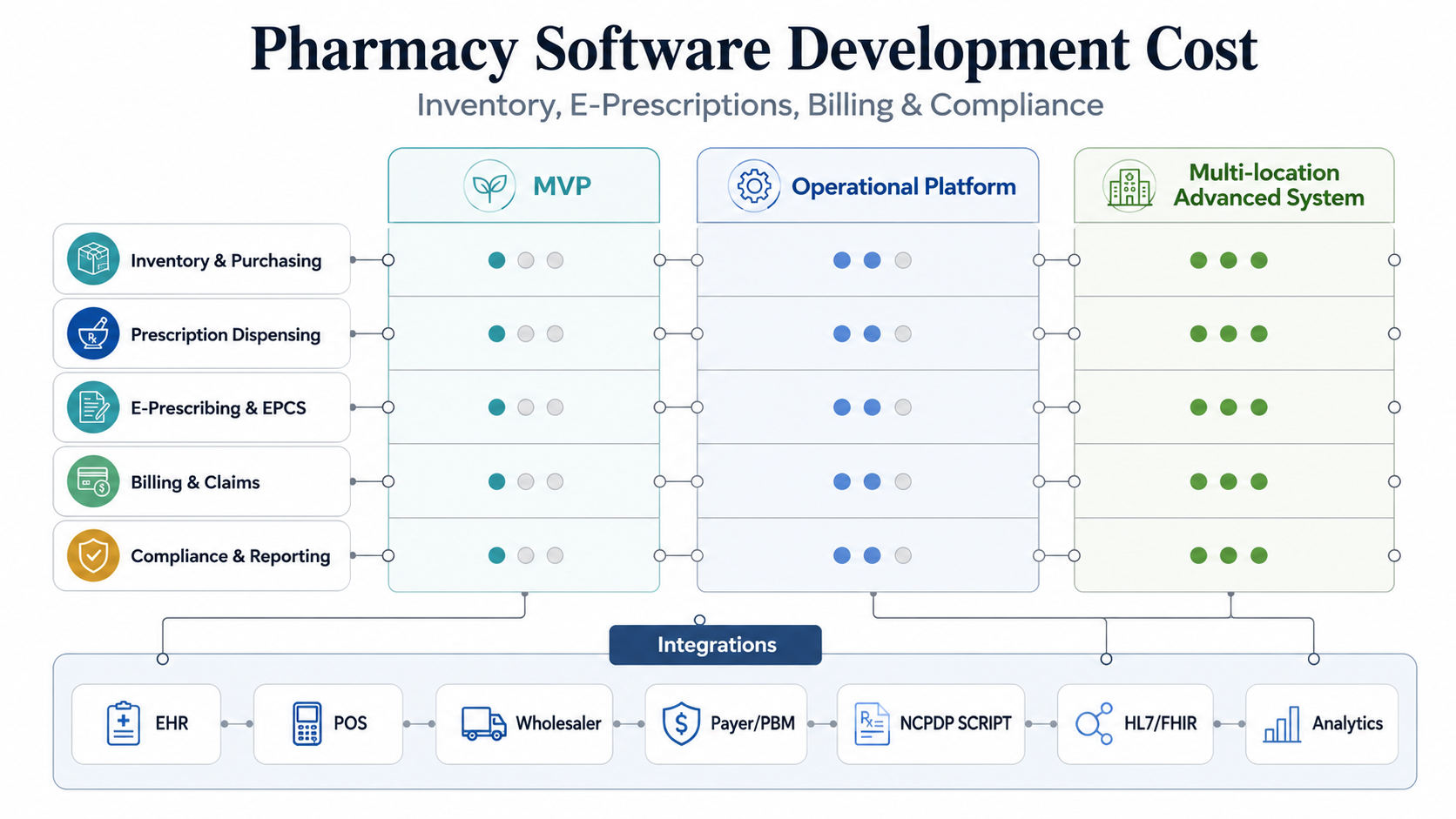Select the Inventory & Purchasing label
1456x819 pixels.
[226, 260]
